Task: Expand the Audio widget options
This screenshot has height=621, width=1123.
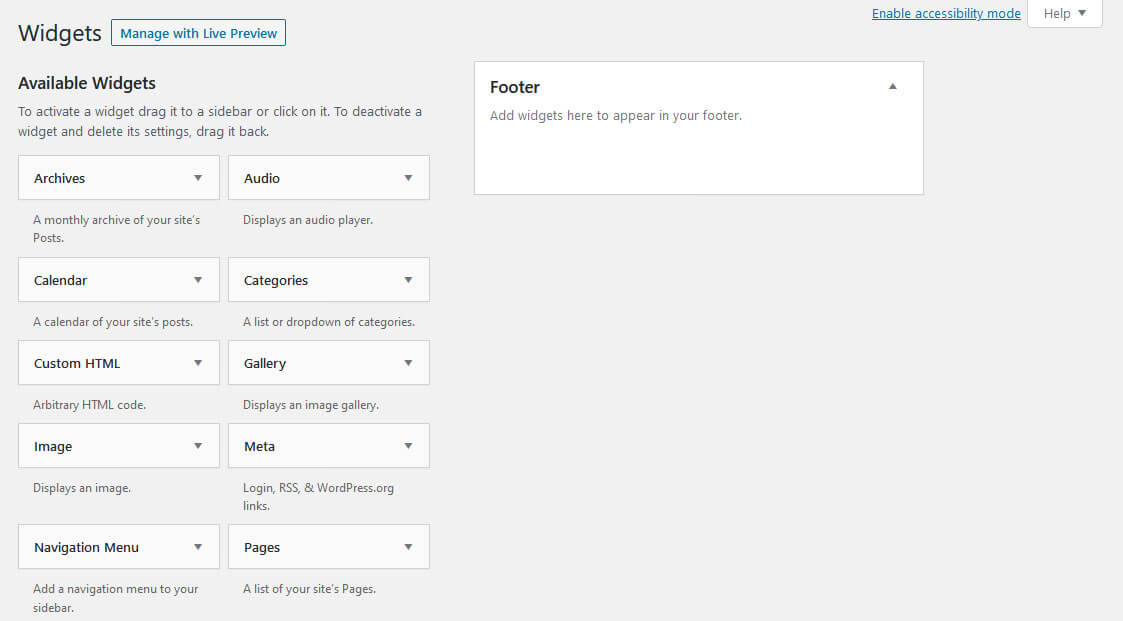Action: [x=408, y=177]
